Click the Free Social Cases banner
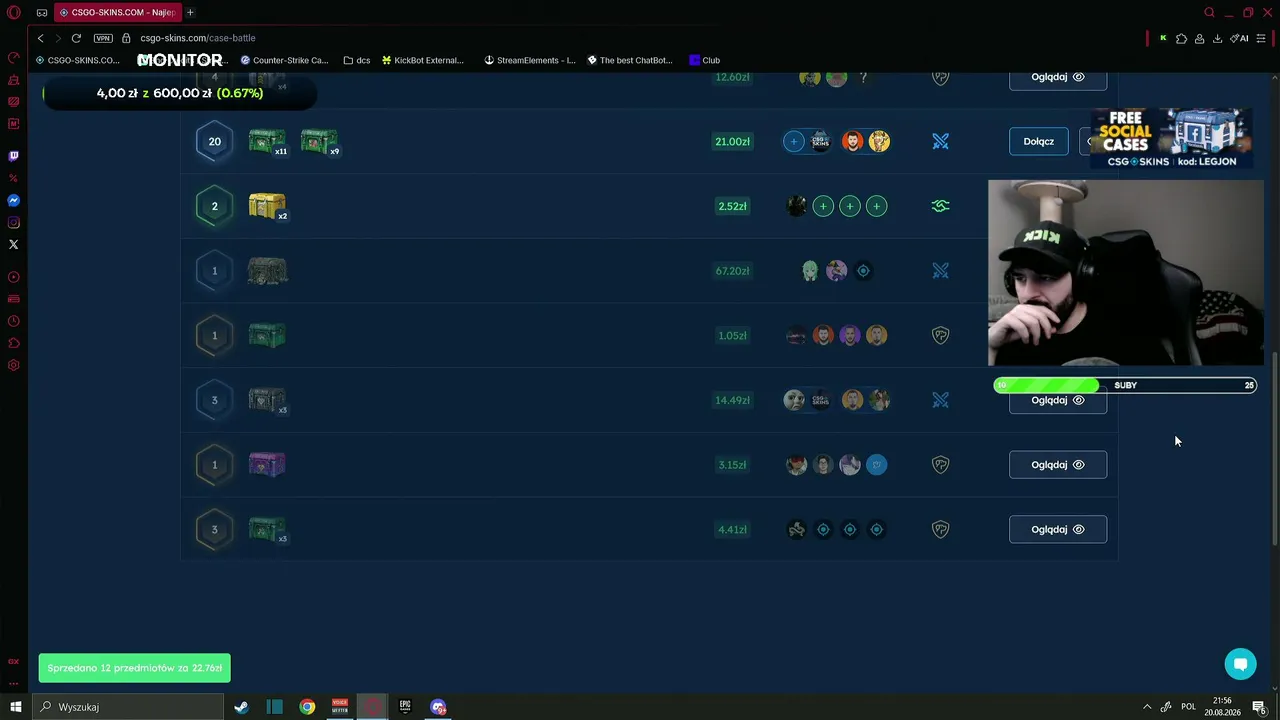 tap(1171, 137)
